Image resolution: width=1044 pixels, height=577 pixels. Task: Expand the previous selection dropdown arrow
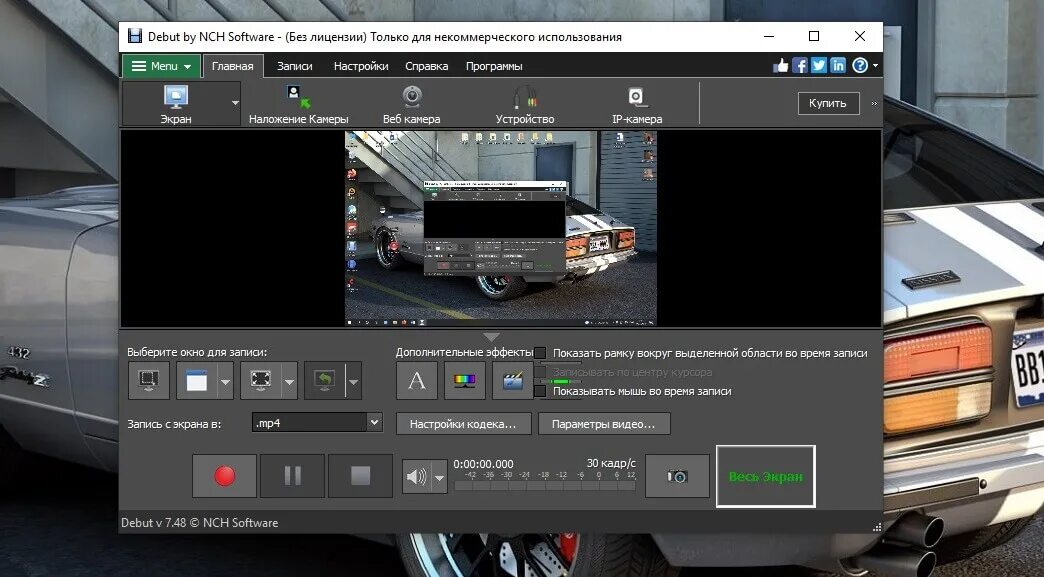[x=354, y=381]
